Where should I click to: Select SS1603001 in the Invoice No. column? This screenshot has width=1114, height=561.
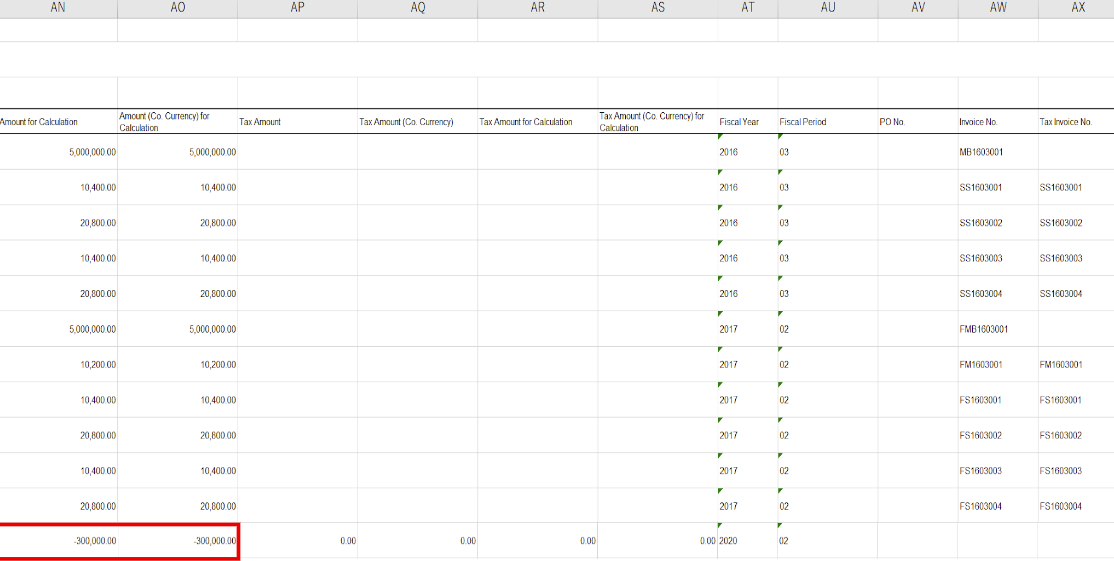[x=998, y=187]
